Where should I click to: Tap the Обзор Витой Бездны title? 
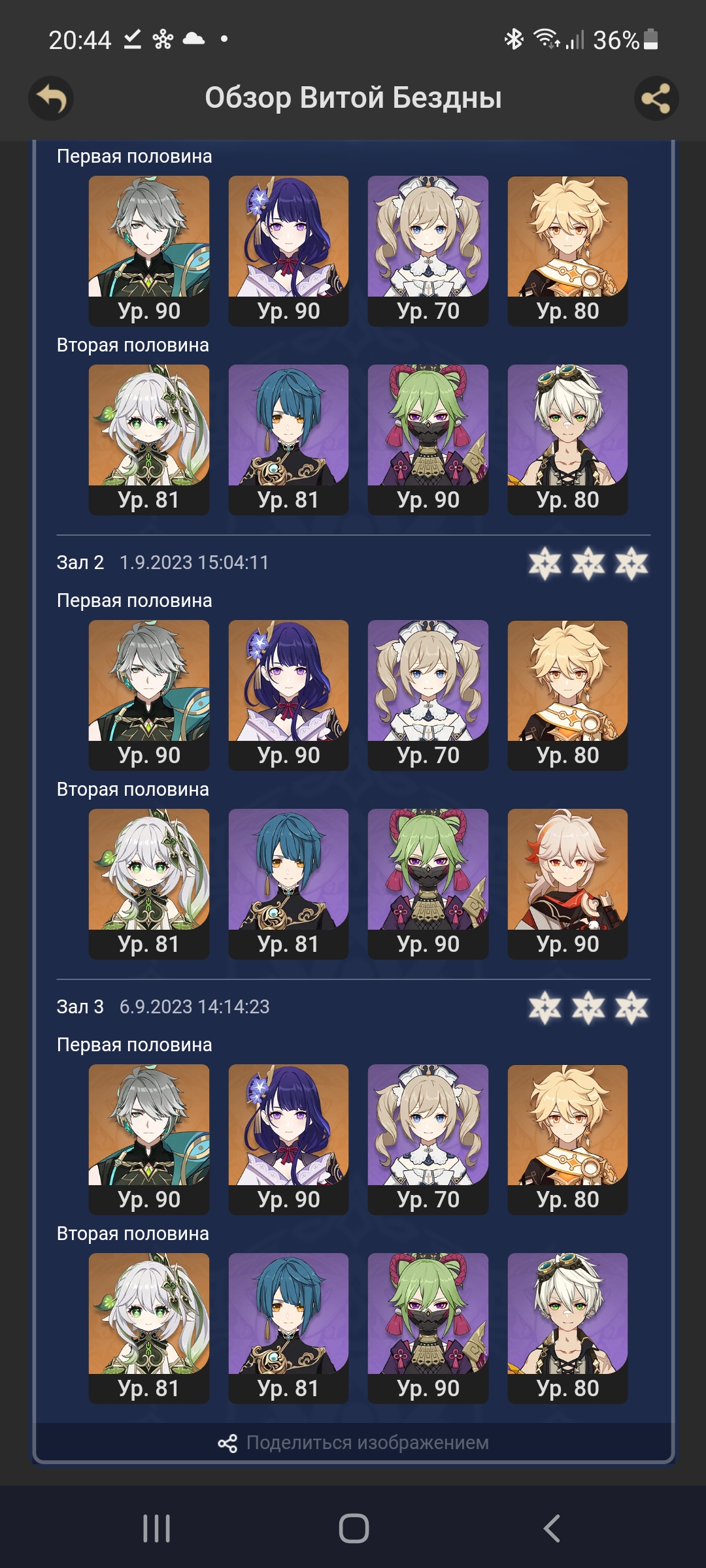click(x=354, y=98)
